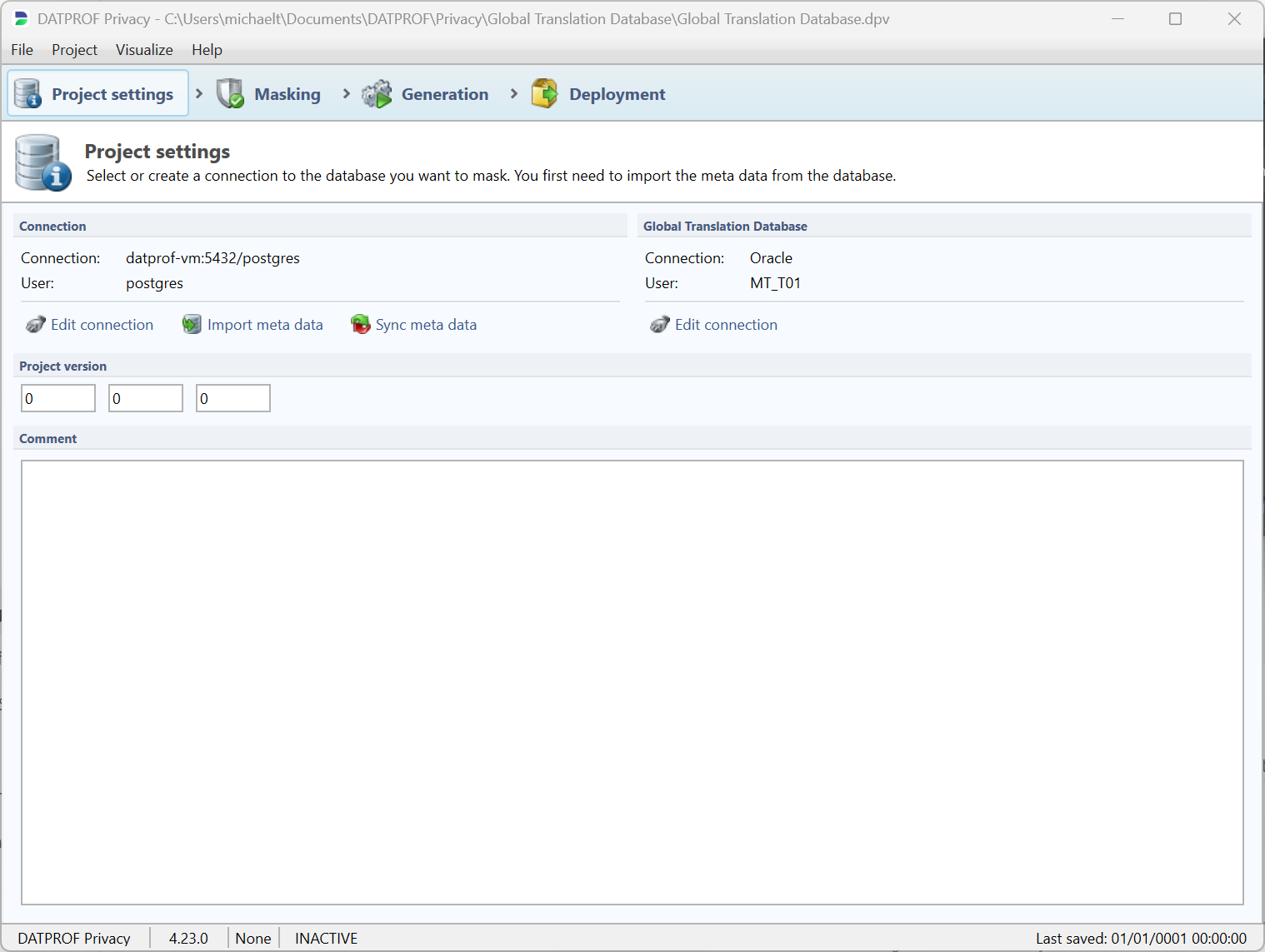Go to the Generation step

pyautogui.click(x=425, y=94)
